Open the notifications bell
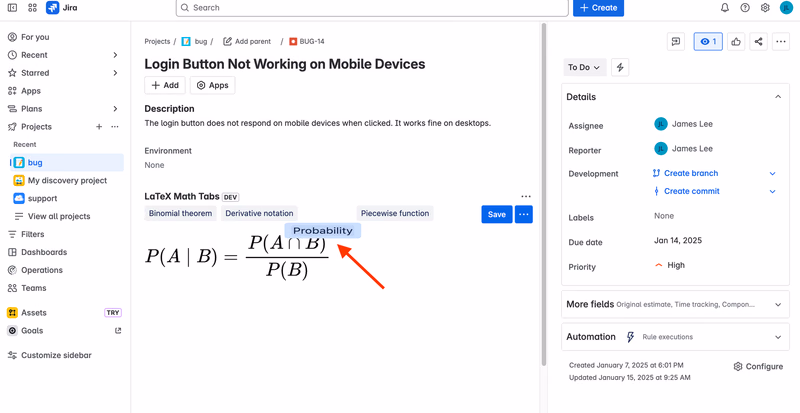 724,8
